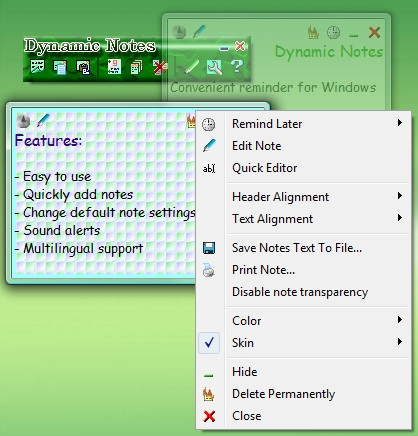This screenshot has width=418, height=436.
Task: Click the first icon in Dynamic Notes toolbar
Action: [x=37, y=67]
